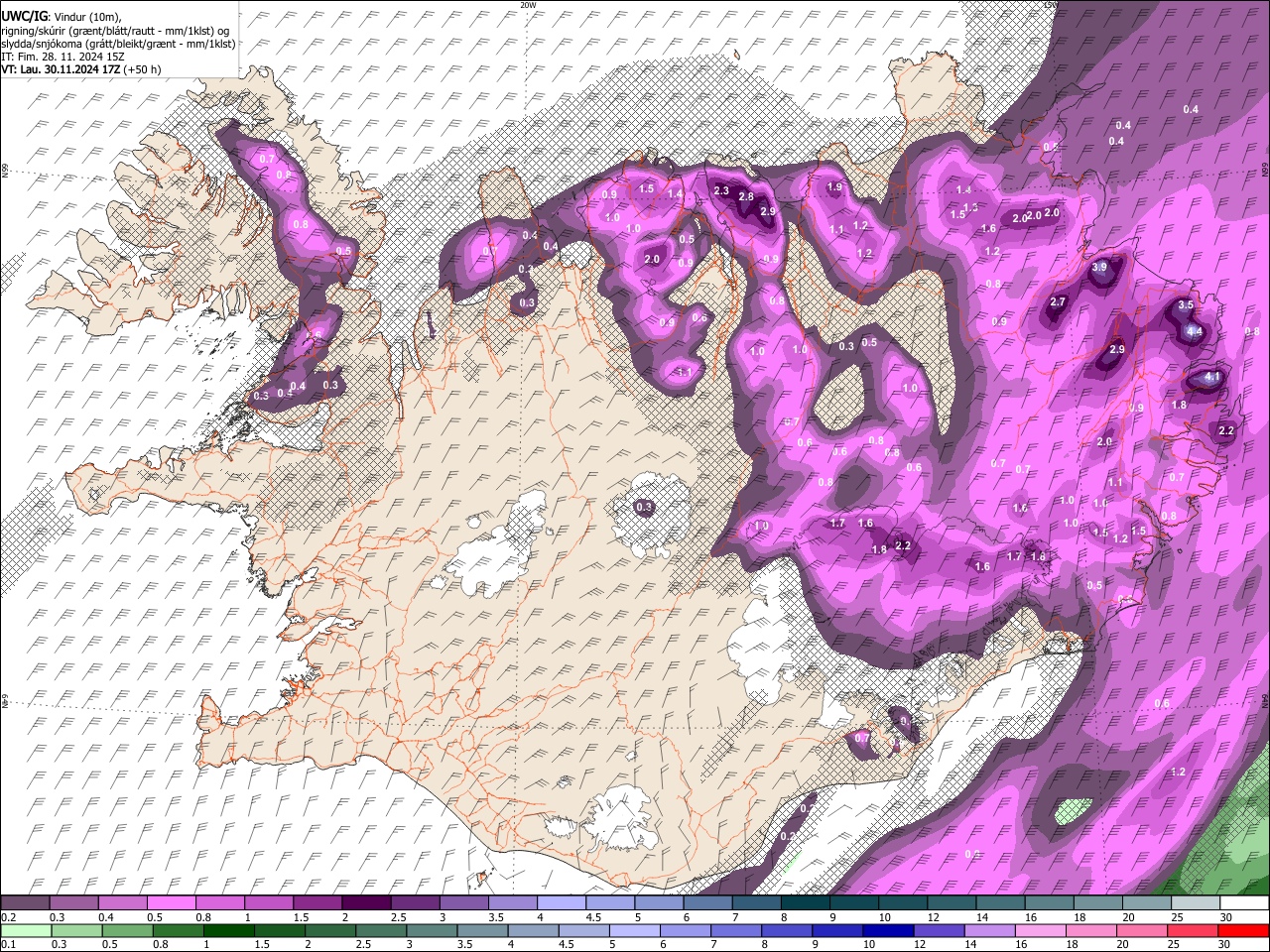Click the 4.4 precipitation value
The width and height of the screenshot is (1270, 952).
[1195, 331]
